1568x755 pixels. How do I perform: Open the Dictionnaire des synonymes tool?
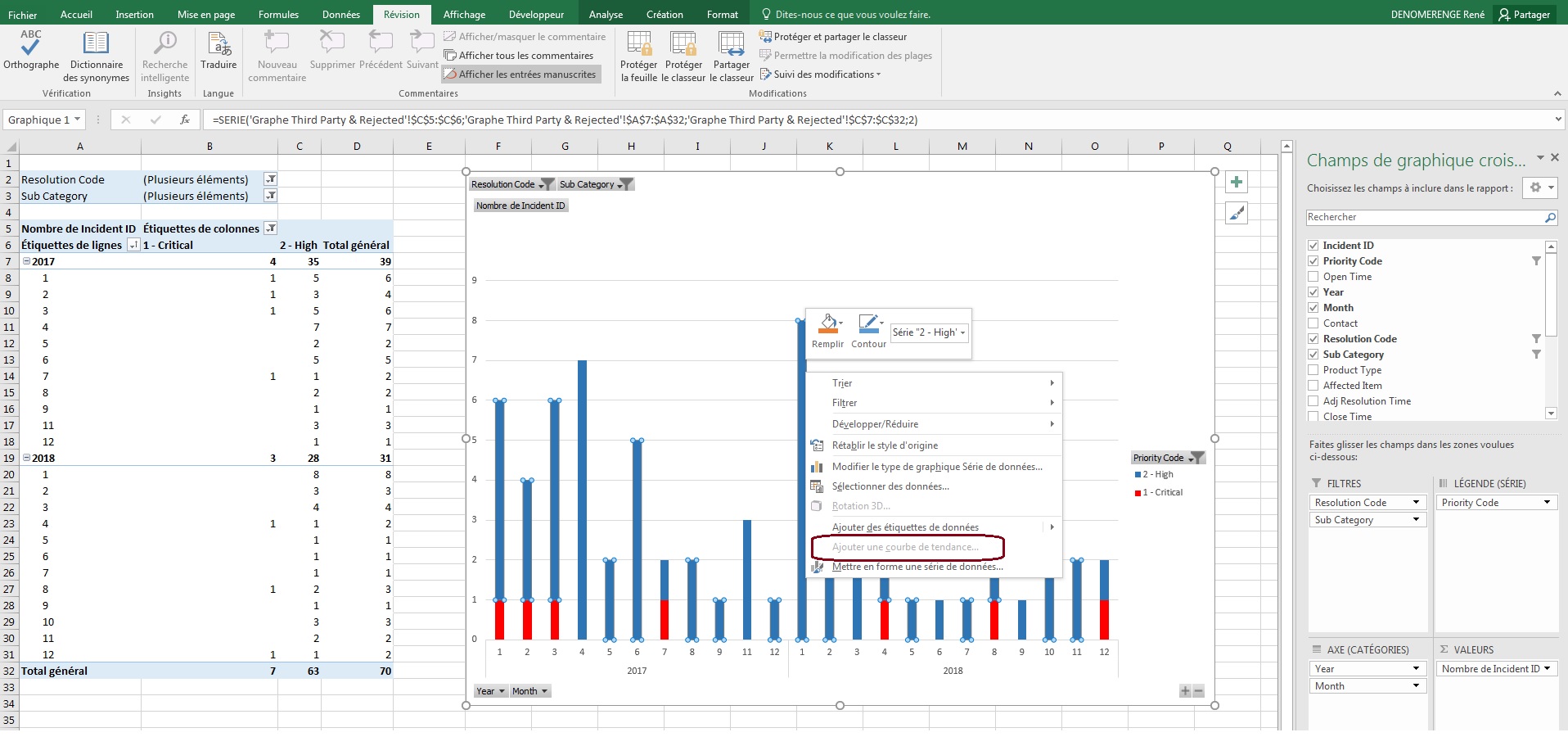[x=96, y=44]
